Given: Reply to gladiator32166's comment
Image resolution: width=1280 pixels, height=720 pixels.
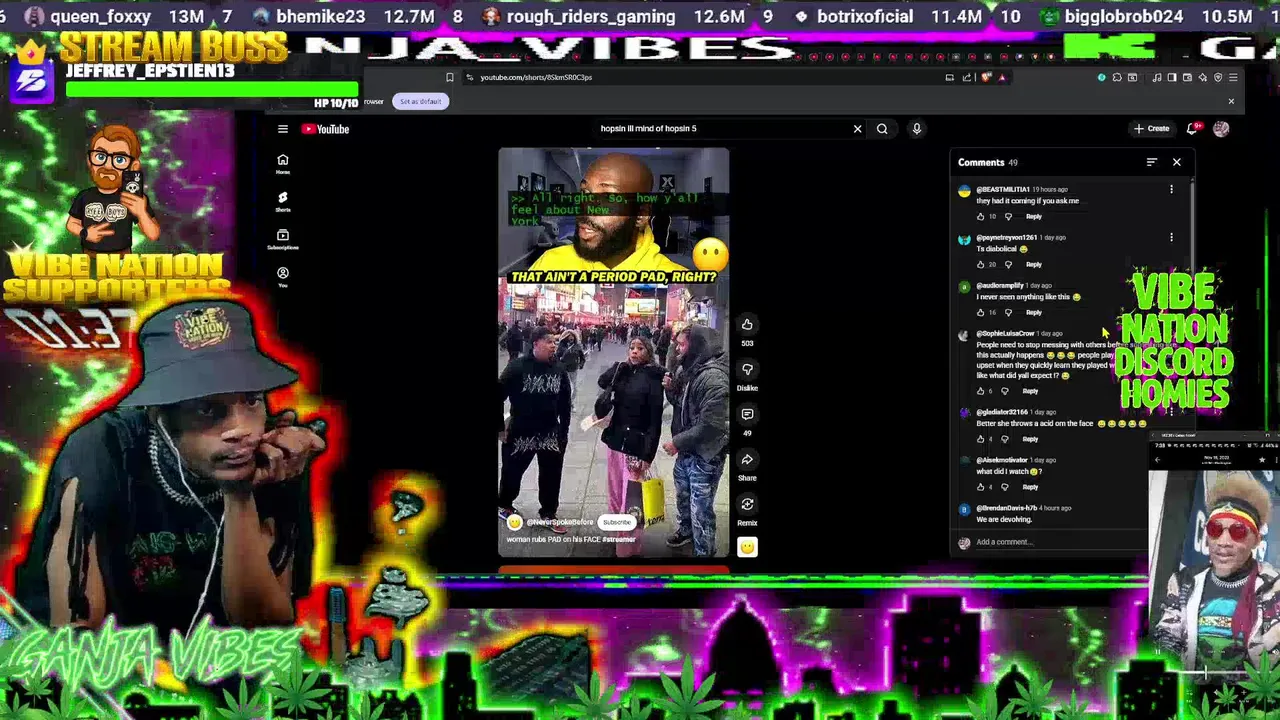Looking at the screenshot, I should (1030, 439).
